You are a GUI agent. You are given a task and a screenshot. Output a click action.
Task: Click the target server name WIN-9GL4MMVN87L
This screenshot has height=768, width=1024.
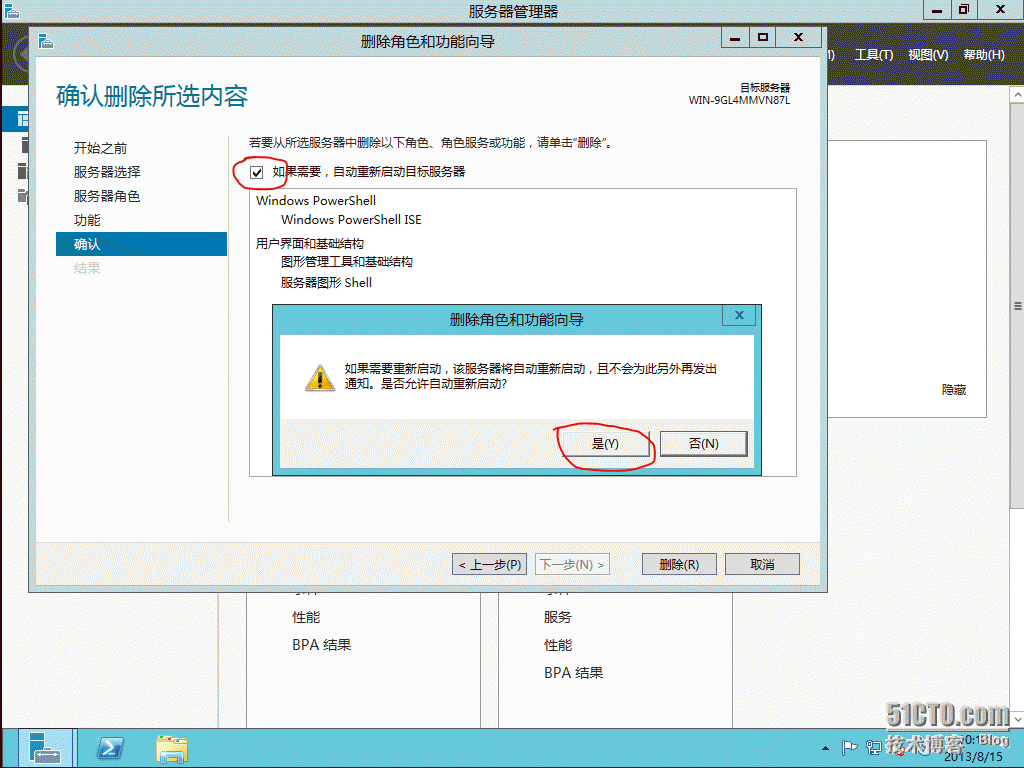739,101
